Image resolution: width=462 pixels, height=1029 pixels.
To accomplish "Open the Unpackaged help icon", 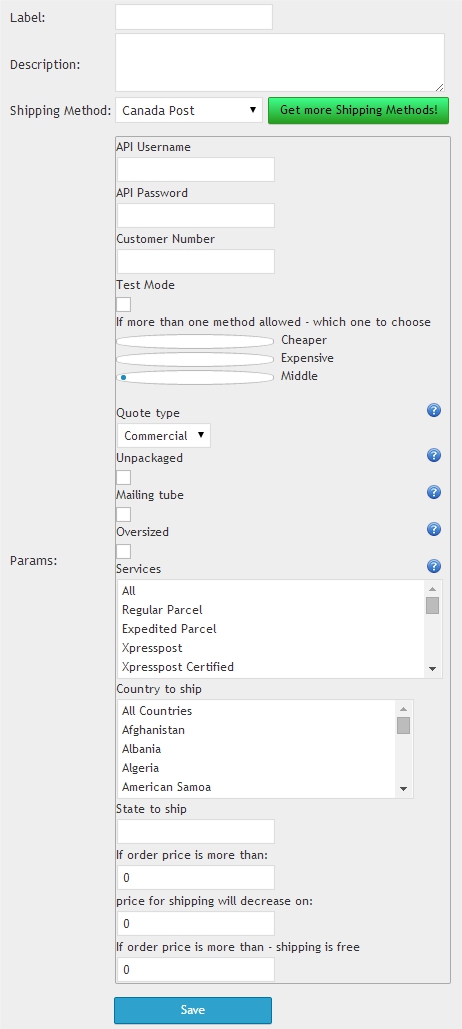I will (434, 455).
